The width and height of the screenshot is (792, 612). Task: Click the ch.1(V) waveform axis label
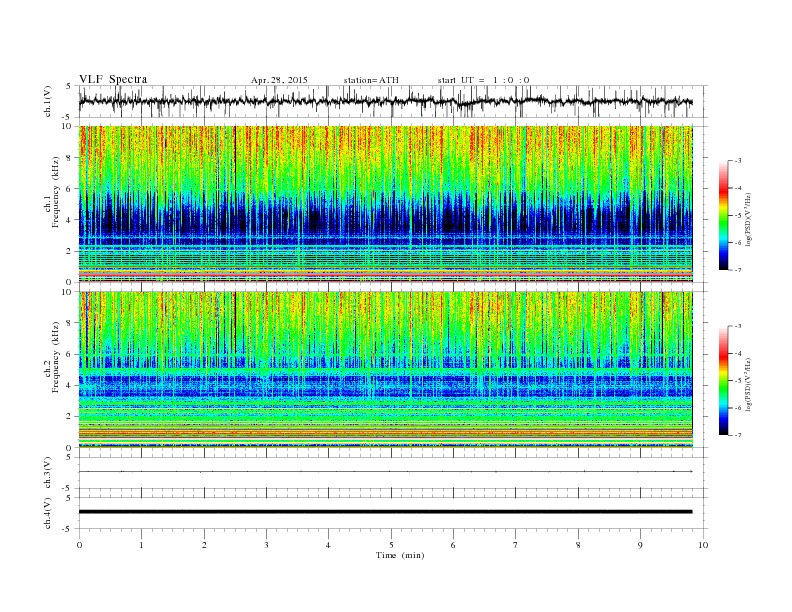48,101
